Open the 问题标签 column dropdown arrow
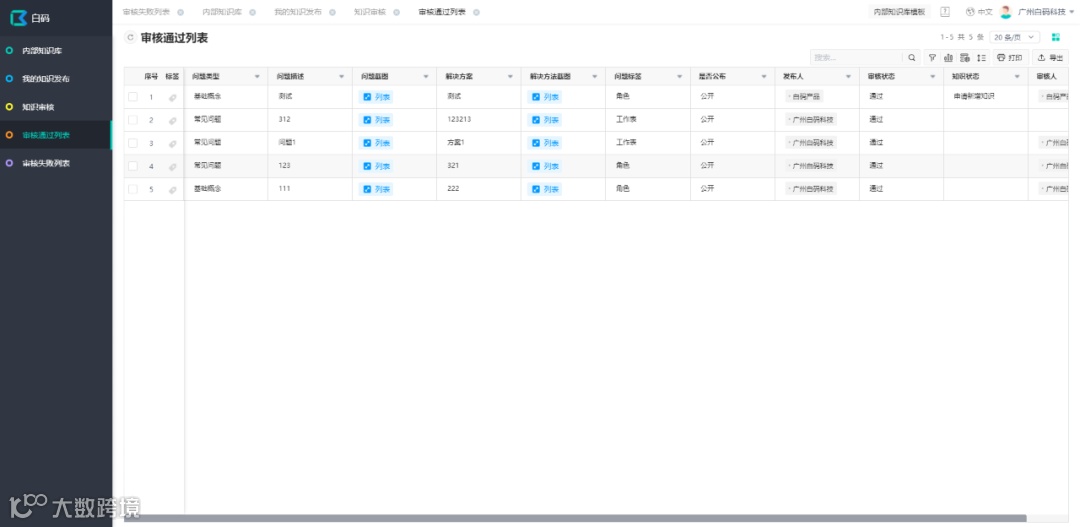The height and width of the screenshot is (527, 1080). click(680, 76)
